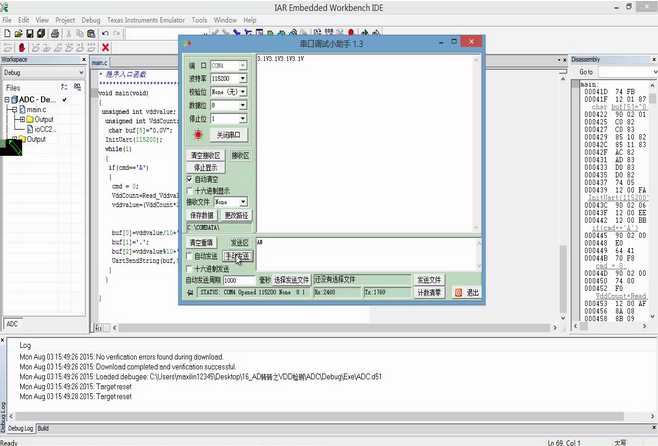Open the Debug configuration dropdown in Workspace
The image size is (658, 446).
[81, 73]
